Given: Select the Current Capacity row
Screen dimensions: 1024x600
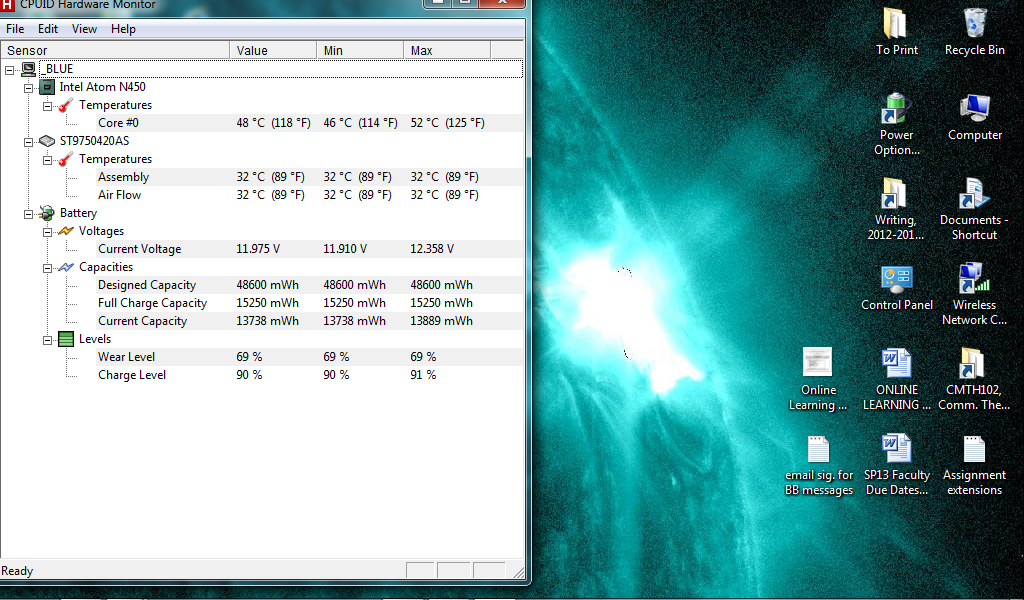Looking at the screenshot, I should point(309,321).
